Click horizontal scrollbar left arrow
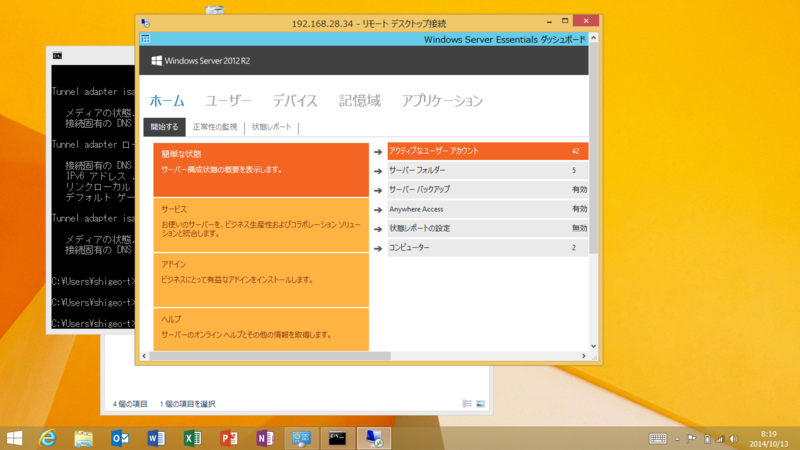The image size is (800, 450). point(144,356)
